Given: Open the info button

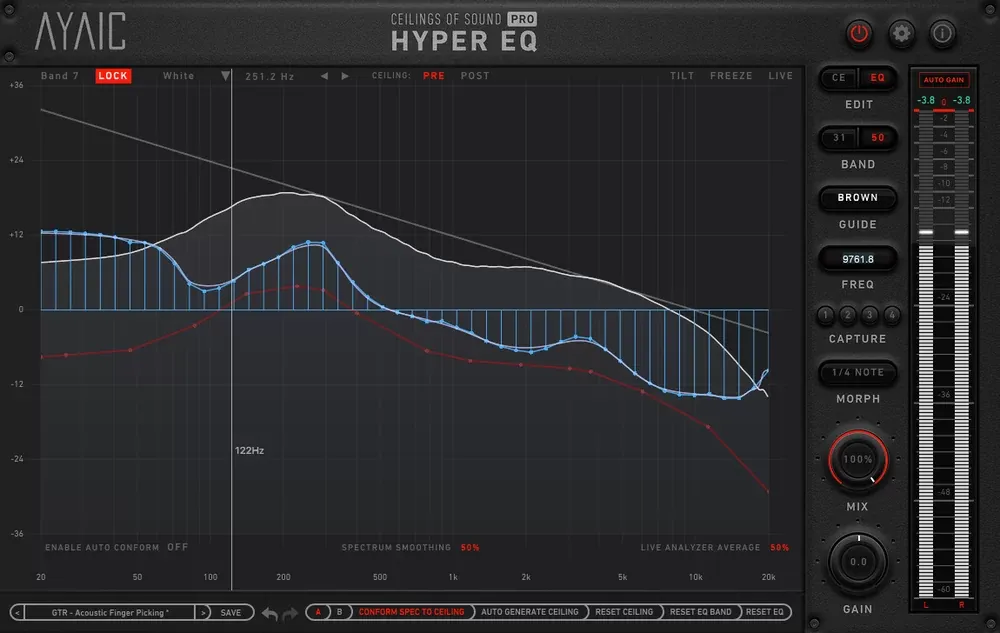Looking at the screenshot, I should [943, 33].
